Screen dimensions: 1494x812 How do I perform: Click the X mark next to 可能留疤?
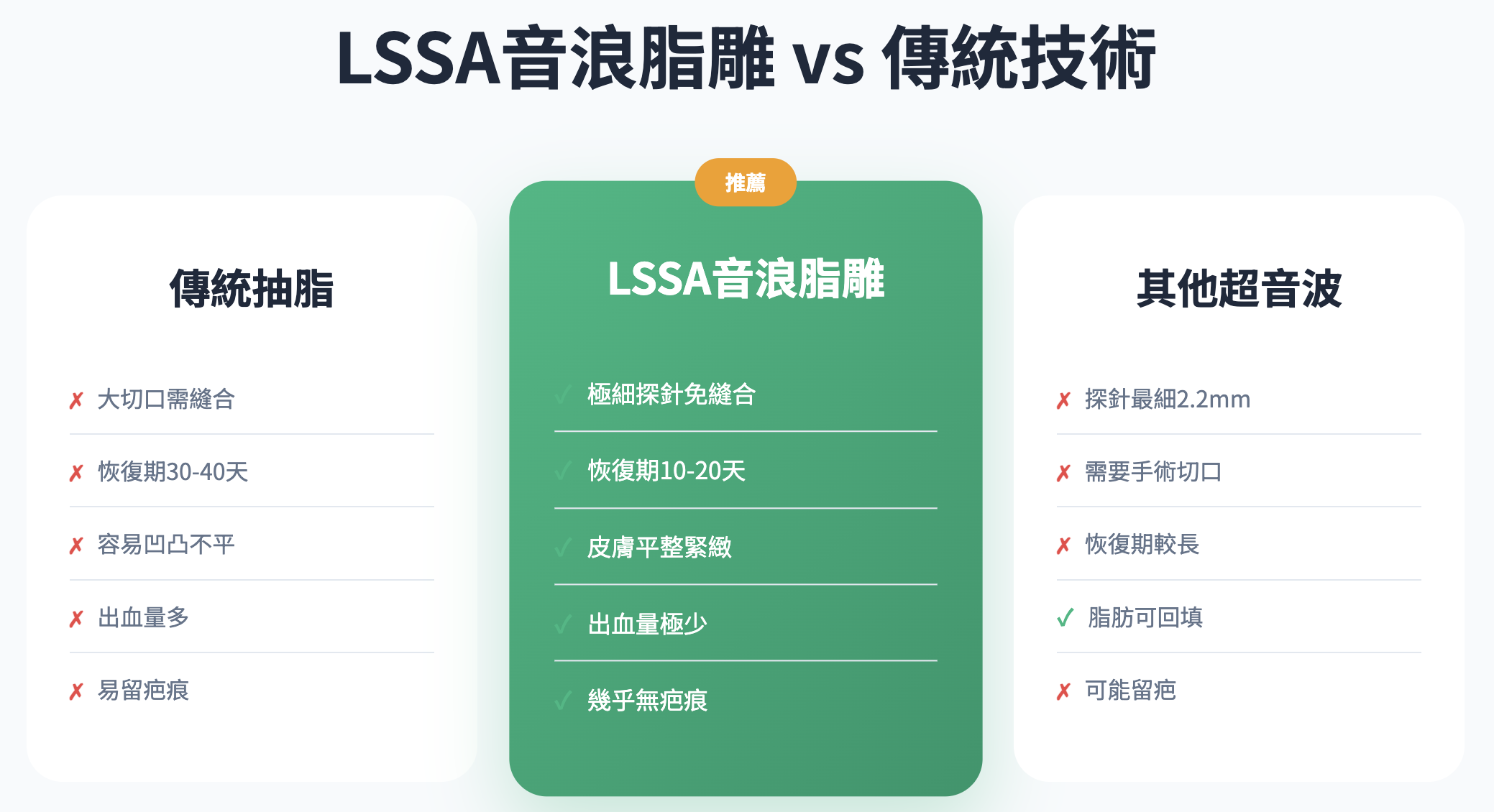point(1063,691)
